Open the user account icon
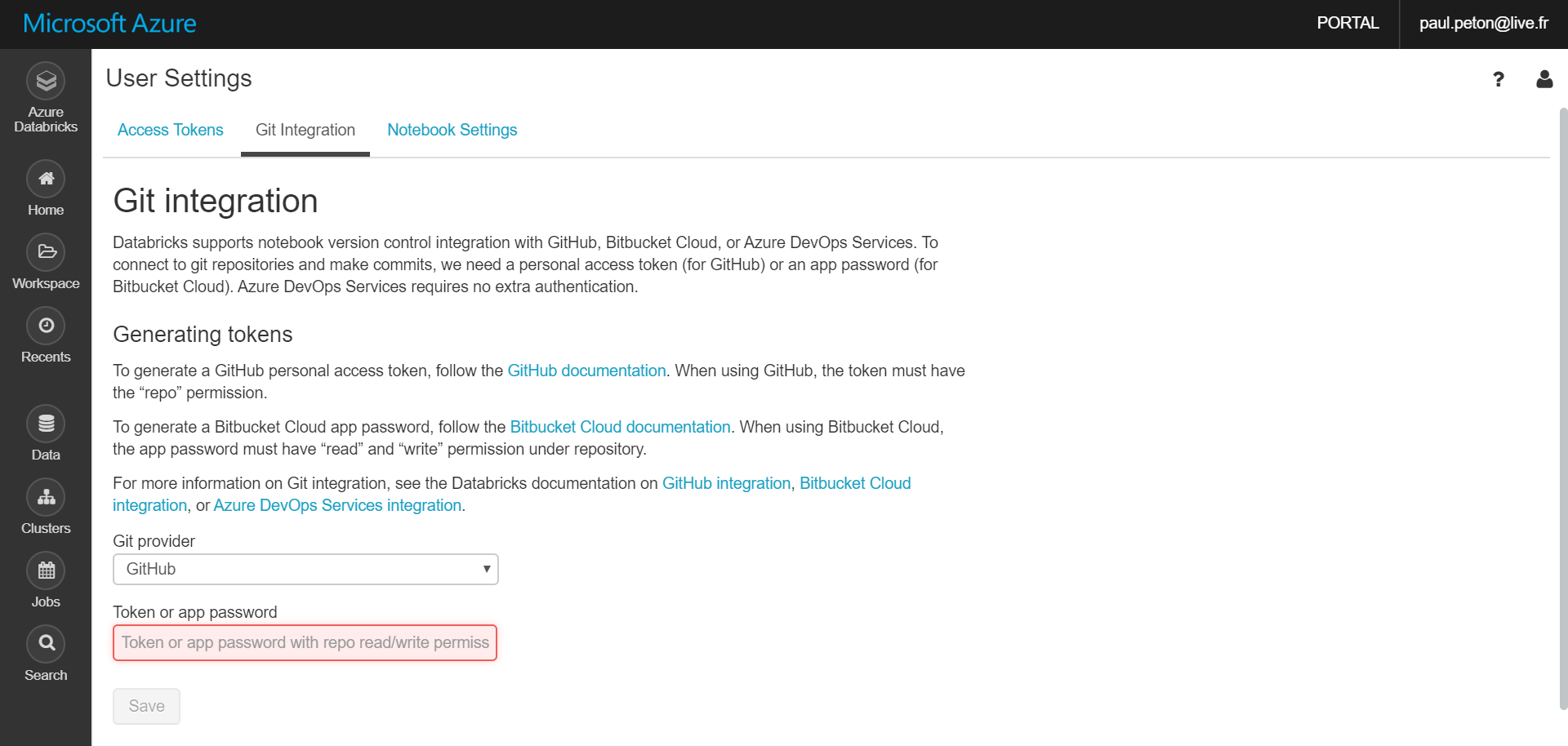 click(x=1544, y=79)
